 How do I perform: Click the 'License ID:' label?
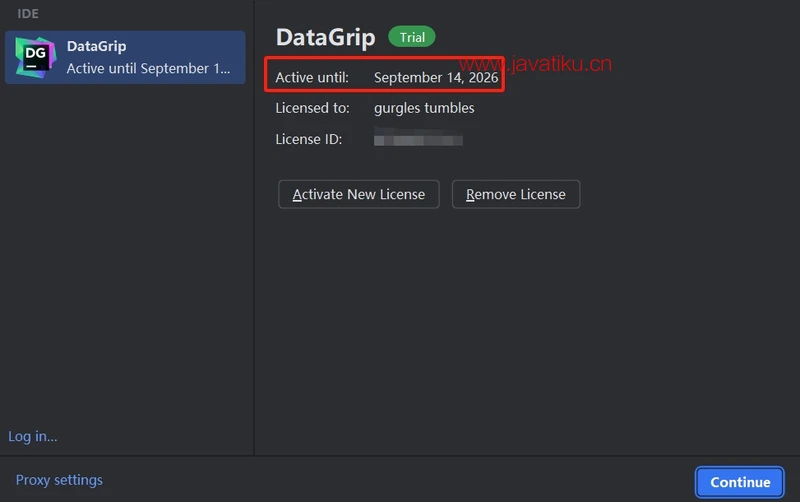(x=309, y=139)
